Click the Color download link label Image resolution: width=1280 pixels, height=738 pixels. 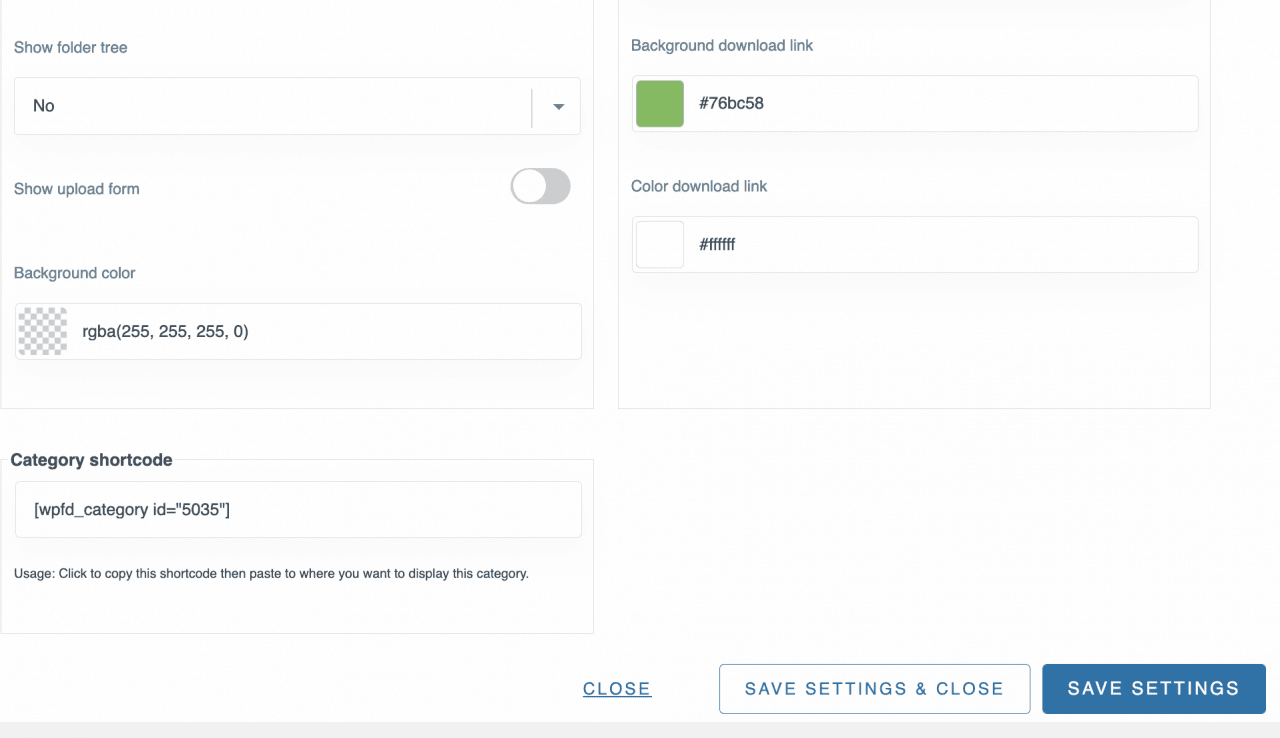(699, 186)
